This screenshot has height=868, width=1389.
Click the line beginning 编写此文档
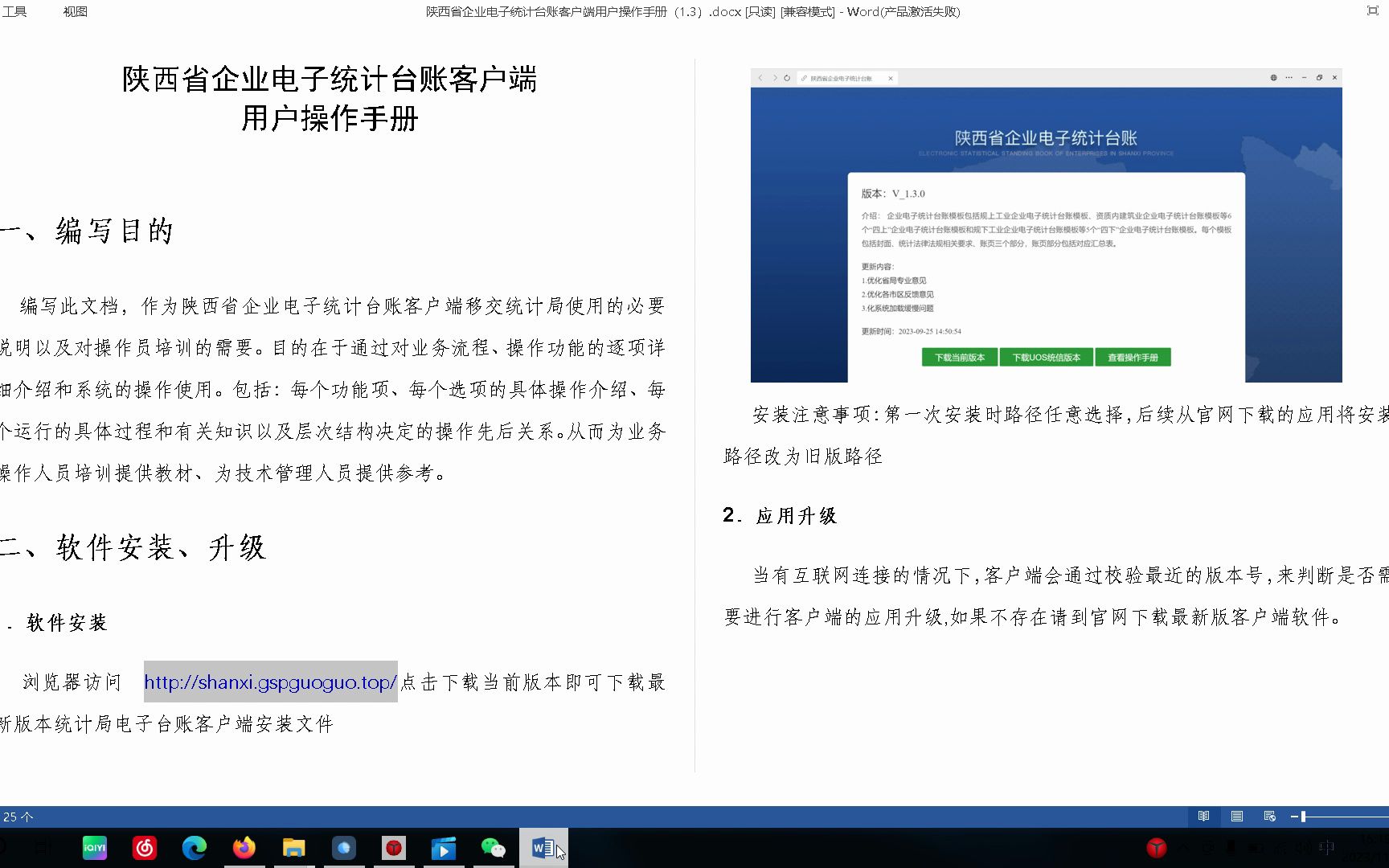(342, 306)
